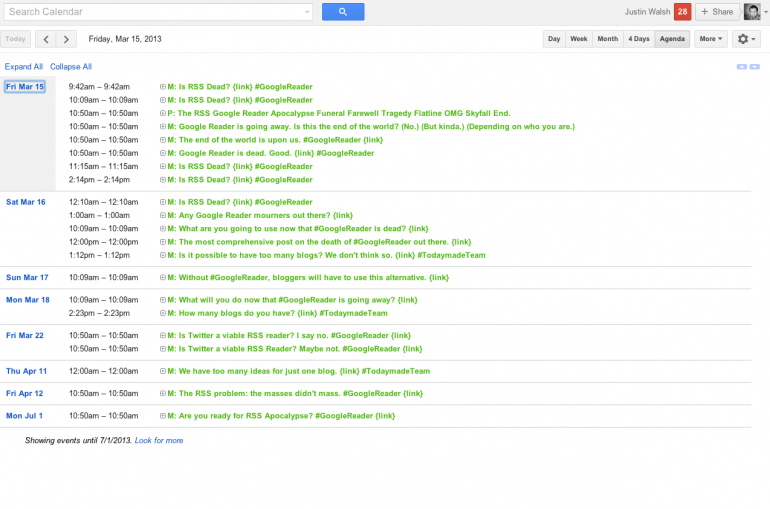Expand What will you do now event
Viewport: 770px width, 509px height.
pos(163,300)
